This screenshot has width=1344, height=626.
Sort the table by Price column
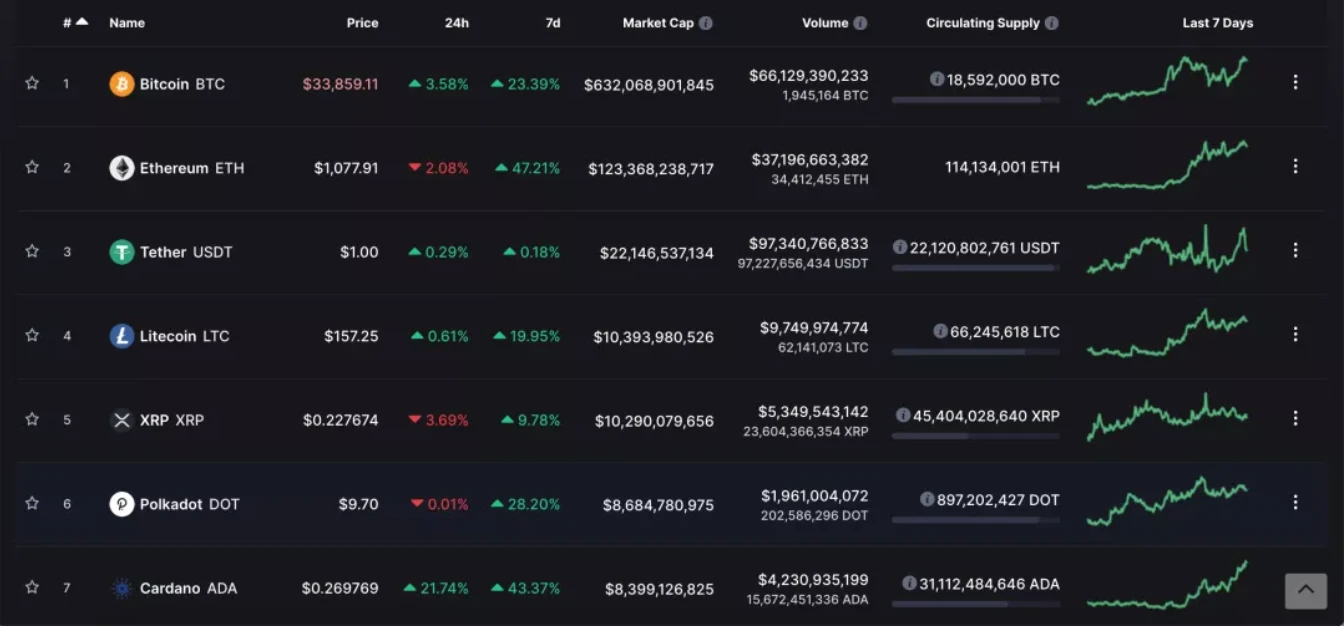pyautogui.click(x=362, y=23)
